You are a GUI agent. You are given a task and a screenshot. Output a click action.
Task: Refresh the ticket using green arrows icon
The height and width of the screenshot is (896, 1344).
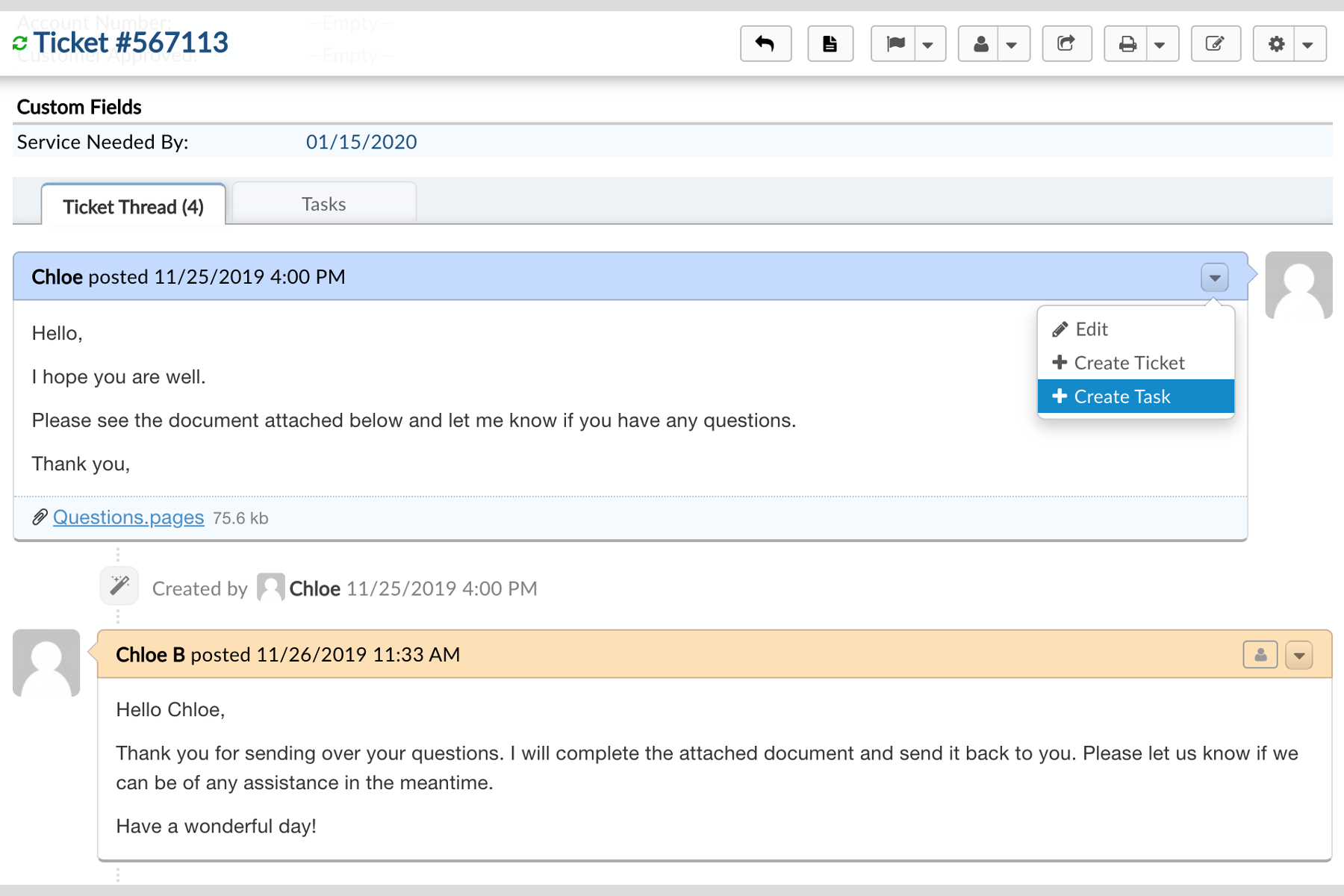20,44
